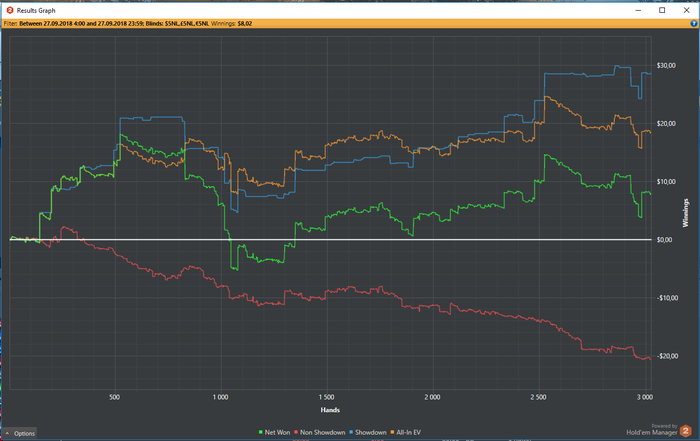The height and width of the screenshot is (441, 700).
Task: Click the $30,00 axis label
Action: (666, 66)
